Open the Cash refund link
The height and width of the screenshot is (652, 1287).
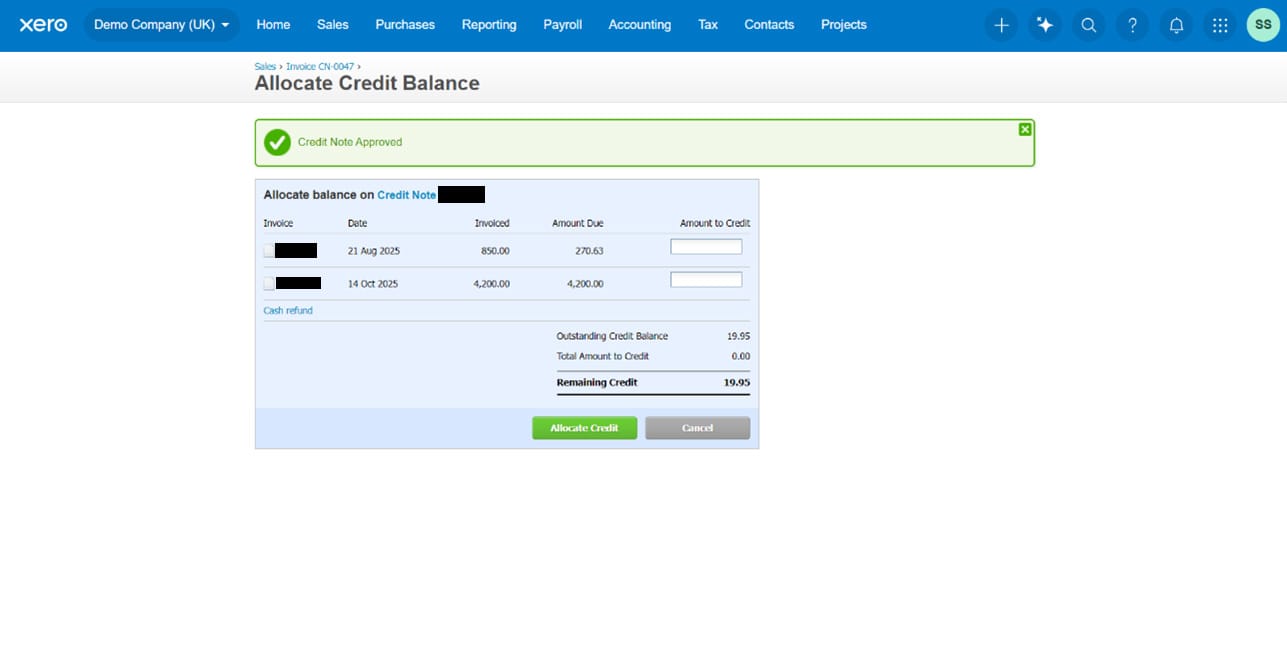pyautogui.click(x=287, y=311)
